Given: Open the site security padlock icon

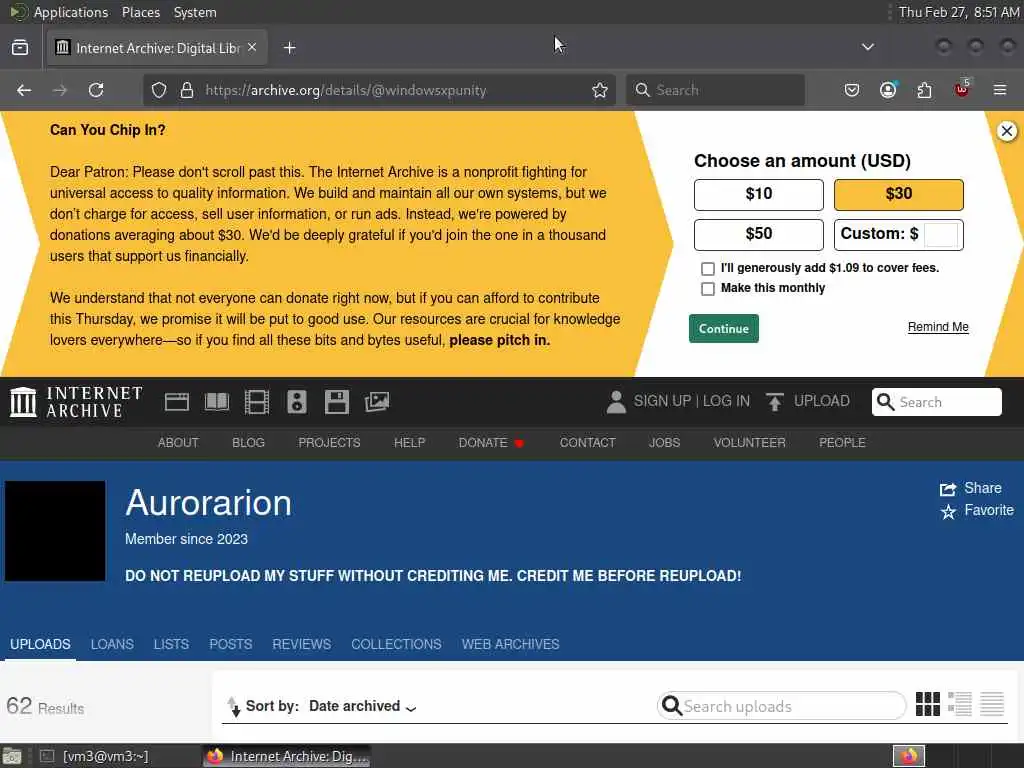Looking at the screenshot, I should pos(187,90).
